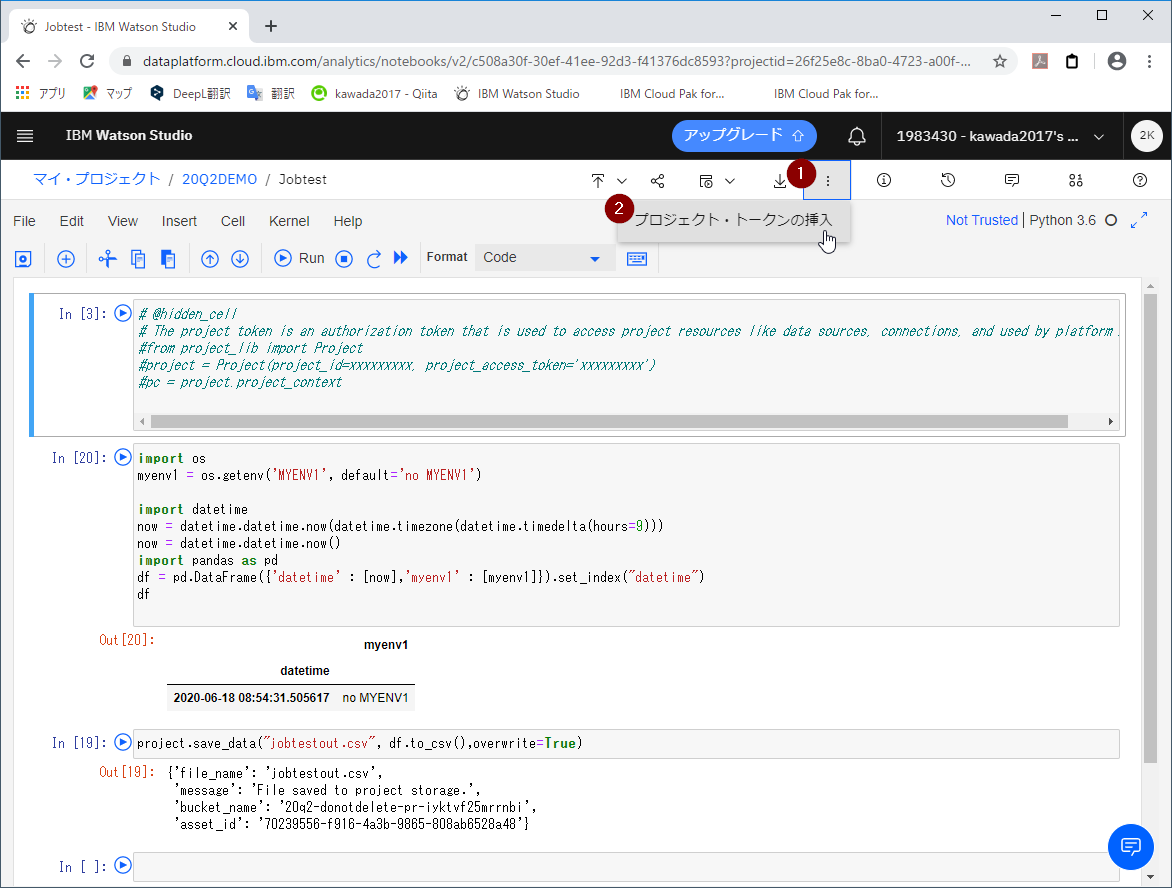Expand the job options chevron

tap(730, 181)
